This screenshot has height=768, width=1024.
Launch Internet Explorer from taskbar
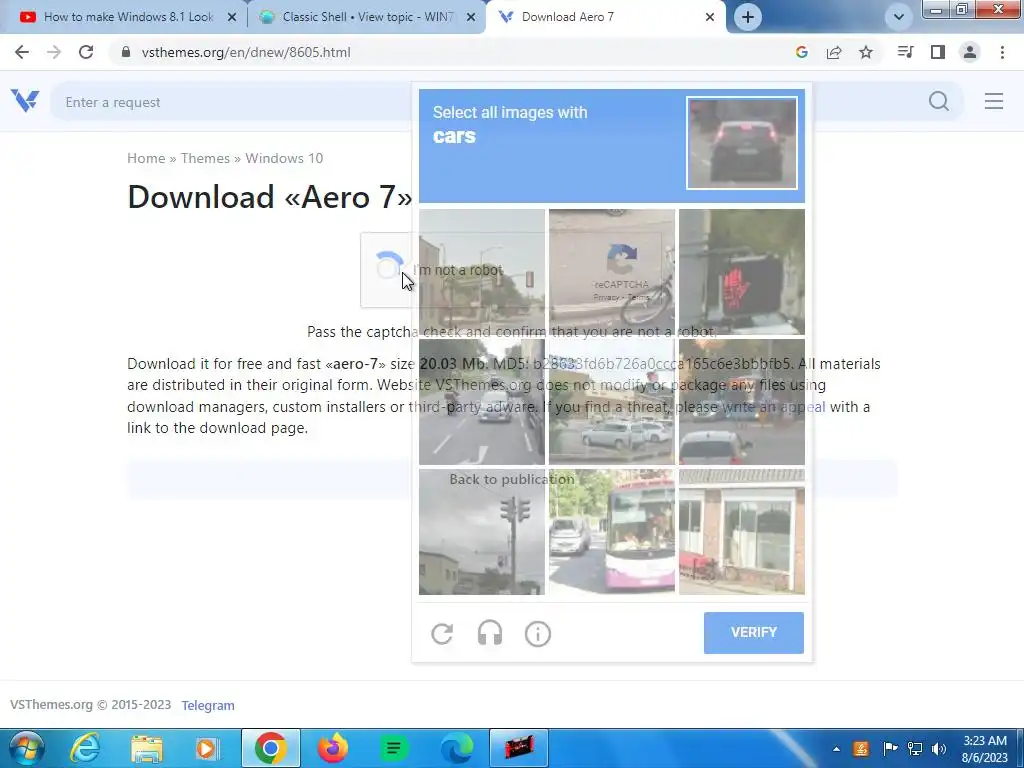[x=86, y=748]
